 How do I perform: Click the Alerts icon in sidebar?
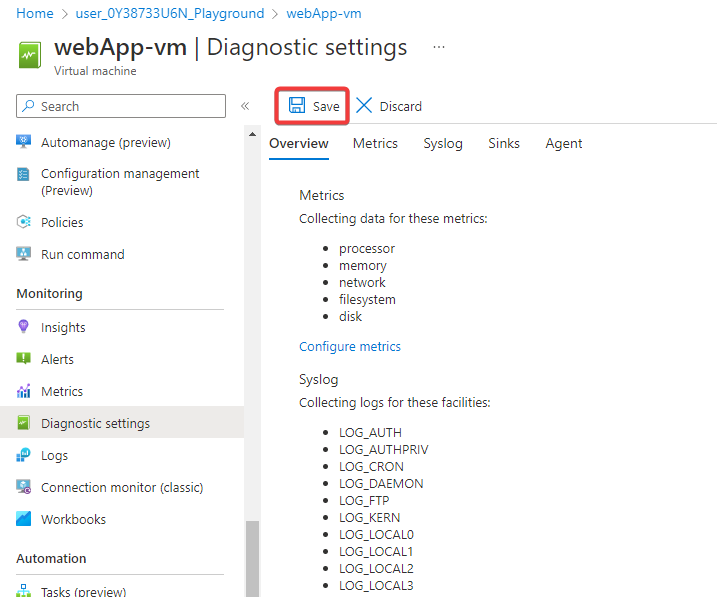(24, 359)
